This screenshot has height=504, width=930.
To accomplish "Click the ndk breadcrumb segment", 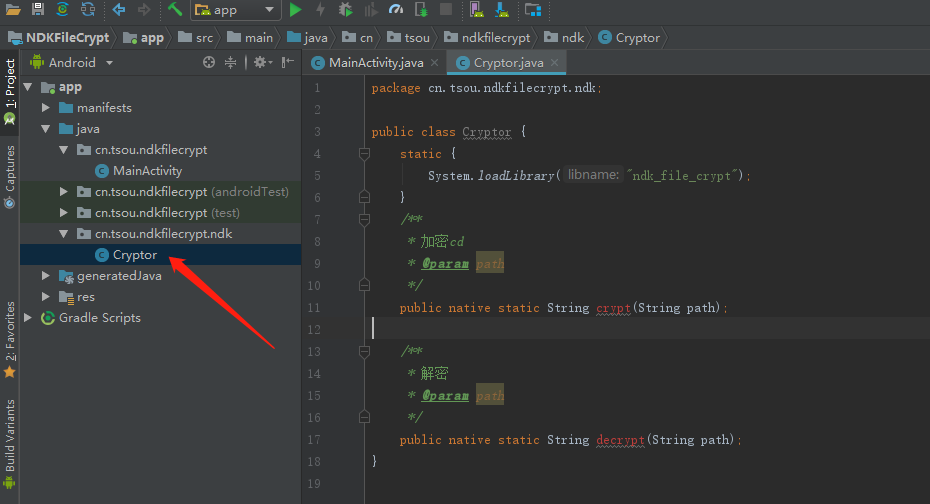I will click(x=564, y=38).
